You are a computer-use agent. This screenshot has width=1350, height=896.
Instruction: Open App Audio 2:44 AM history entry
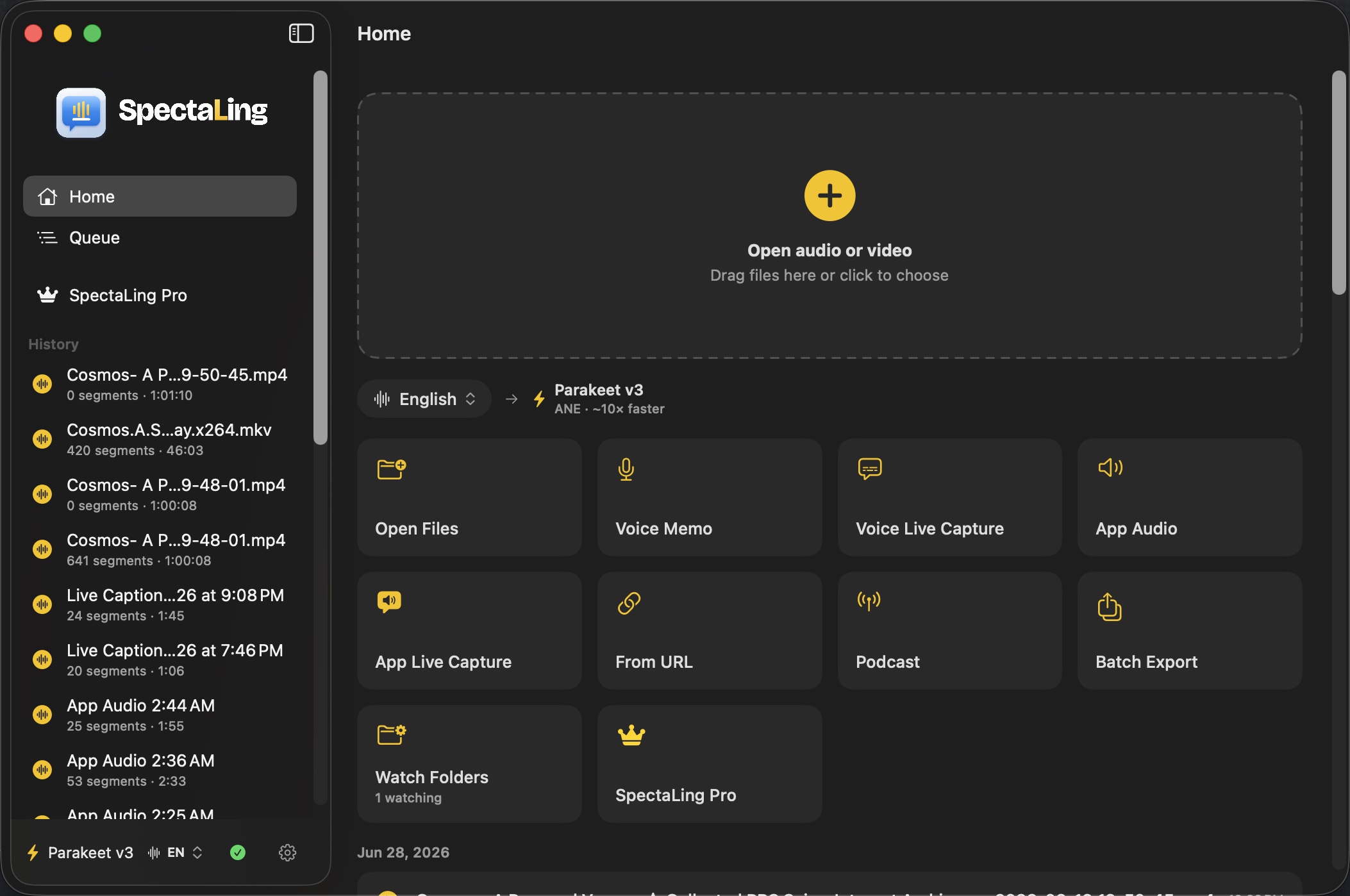(x=160, y=715)
